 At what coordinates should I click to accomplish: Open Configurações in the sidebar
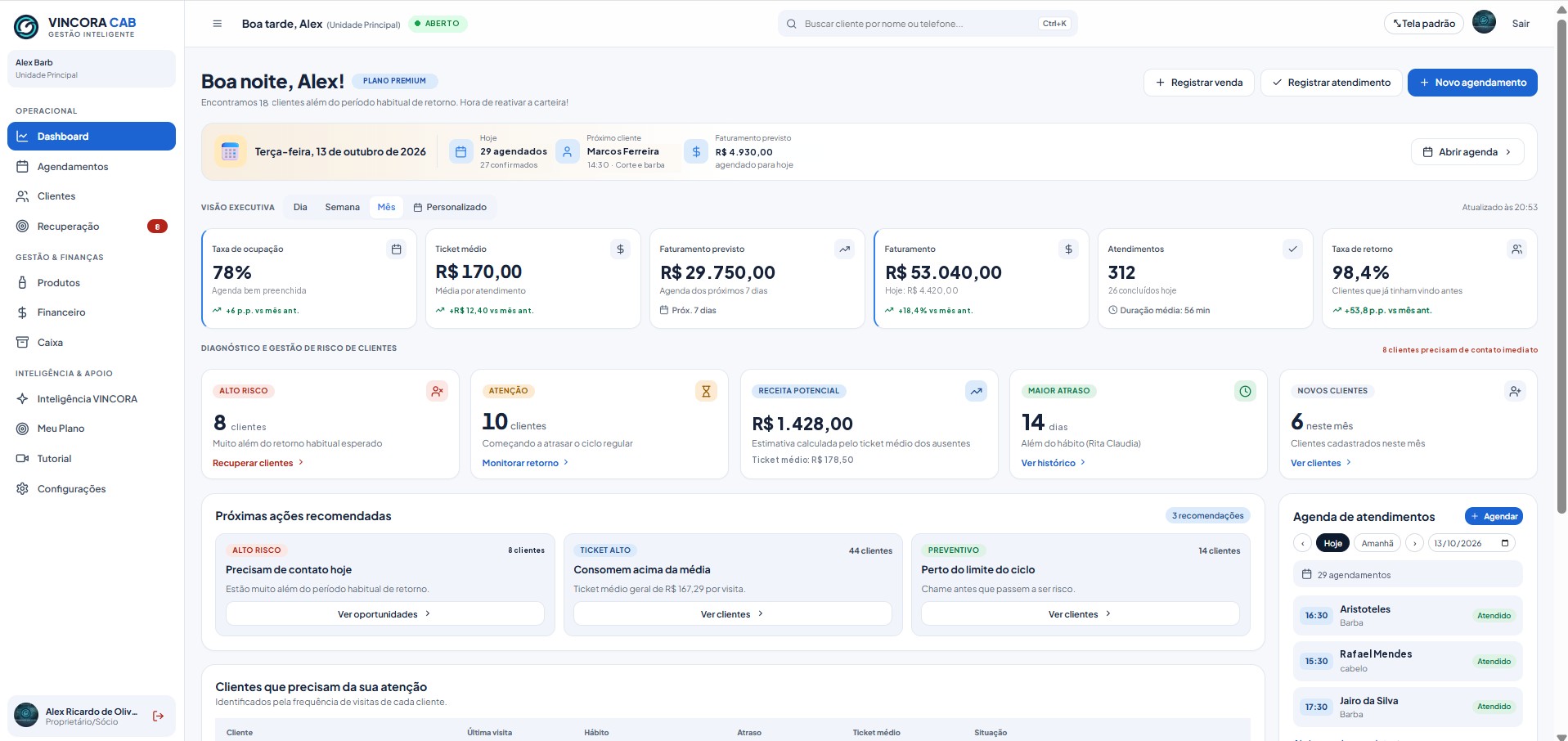point(92,489)
